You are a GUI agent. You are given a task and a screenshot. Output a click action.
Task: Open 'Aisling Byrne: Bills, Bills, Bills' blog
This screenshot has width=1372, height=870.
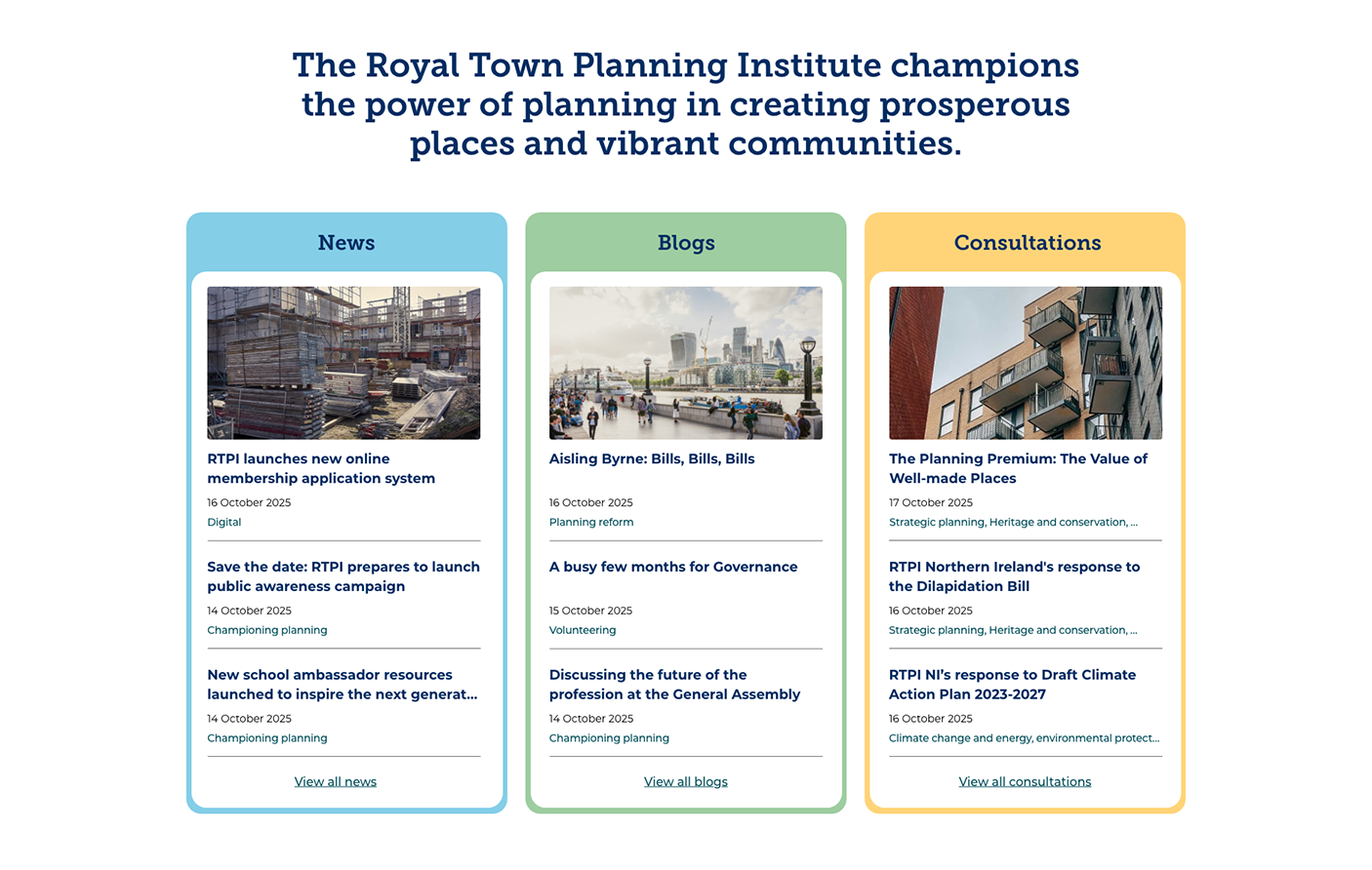point(651,458)
